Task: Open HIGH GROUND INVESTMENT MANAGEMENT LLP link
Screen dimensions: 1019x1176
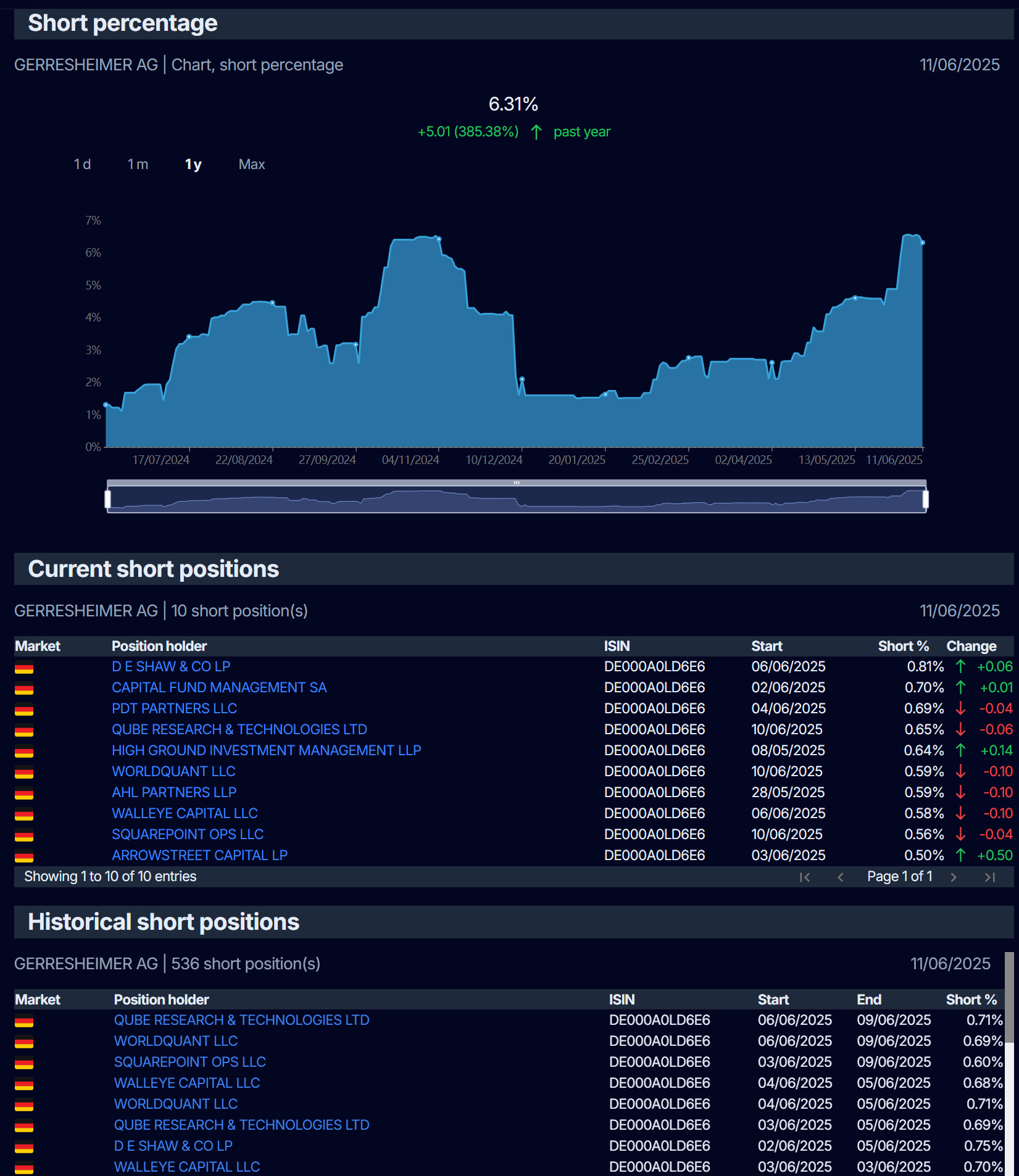Action: tap(267, 750)
